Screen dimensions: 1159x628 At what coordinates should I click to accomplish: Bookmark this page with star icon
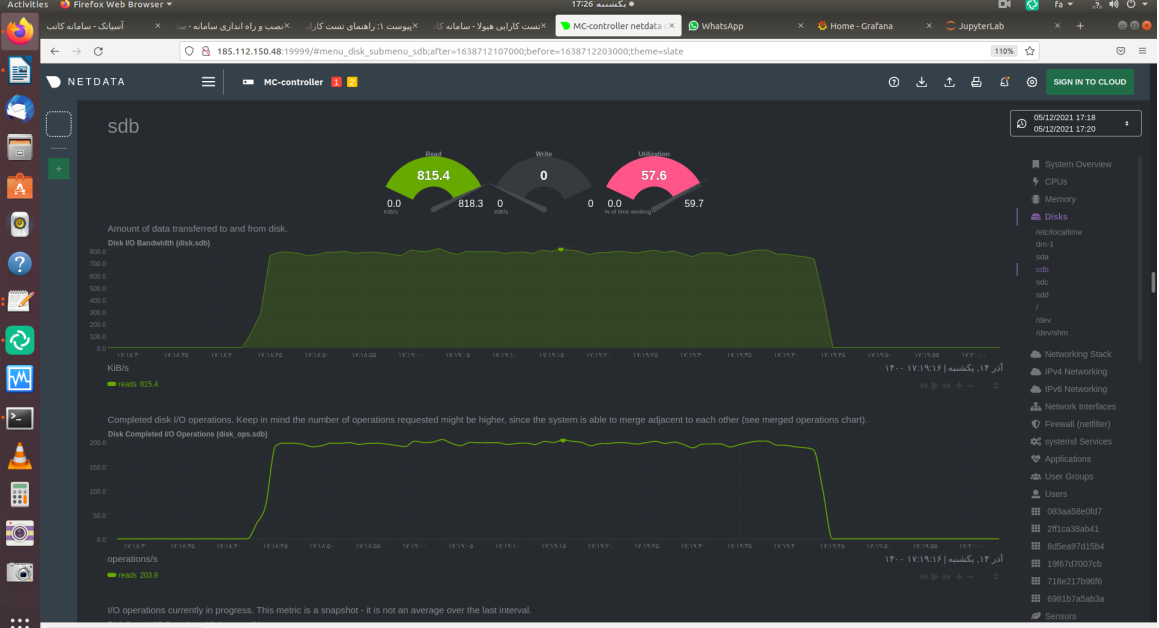coord(1030,51)
